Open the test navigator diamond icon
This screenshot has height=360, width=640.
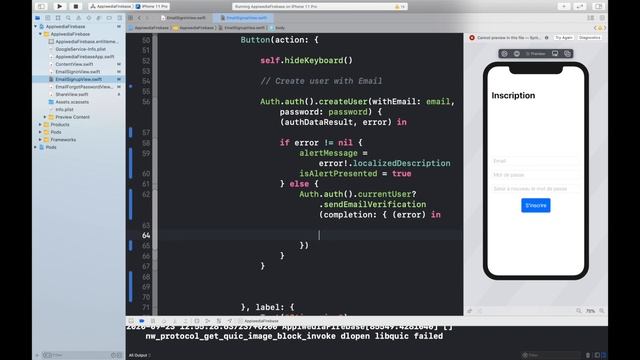tap(89, 18)
